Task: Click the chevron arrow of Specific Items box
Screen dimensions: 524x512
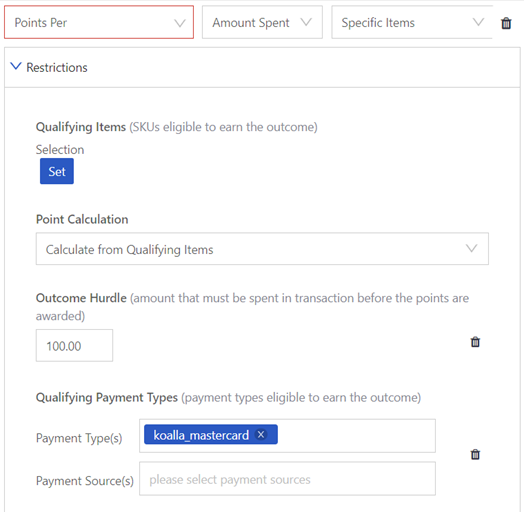Action: tap(478, 22)
